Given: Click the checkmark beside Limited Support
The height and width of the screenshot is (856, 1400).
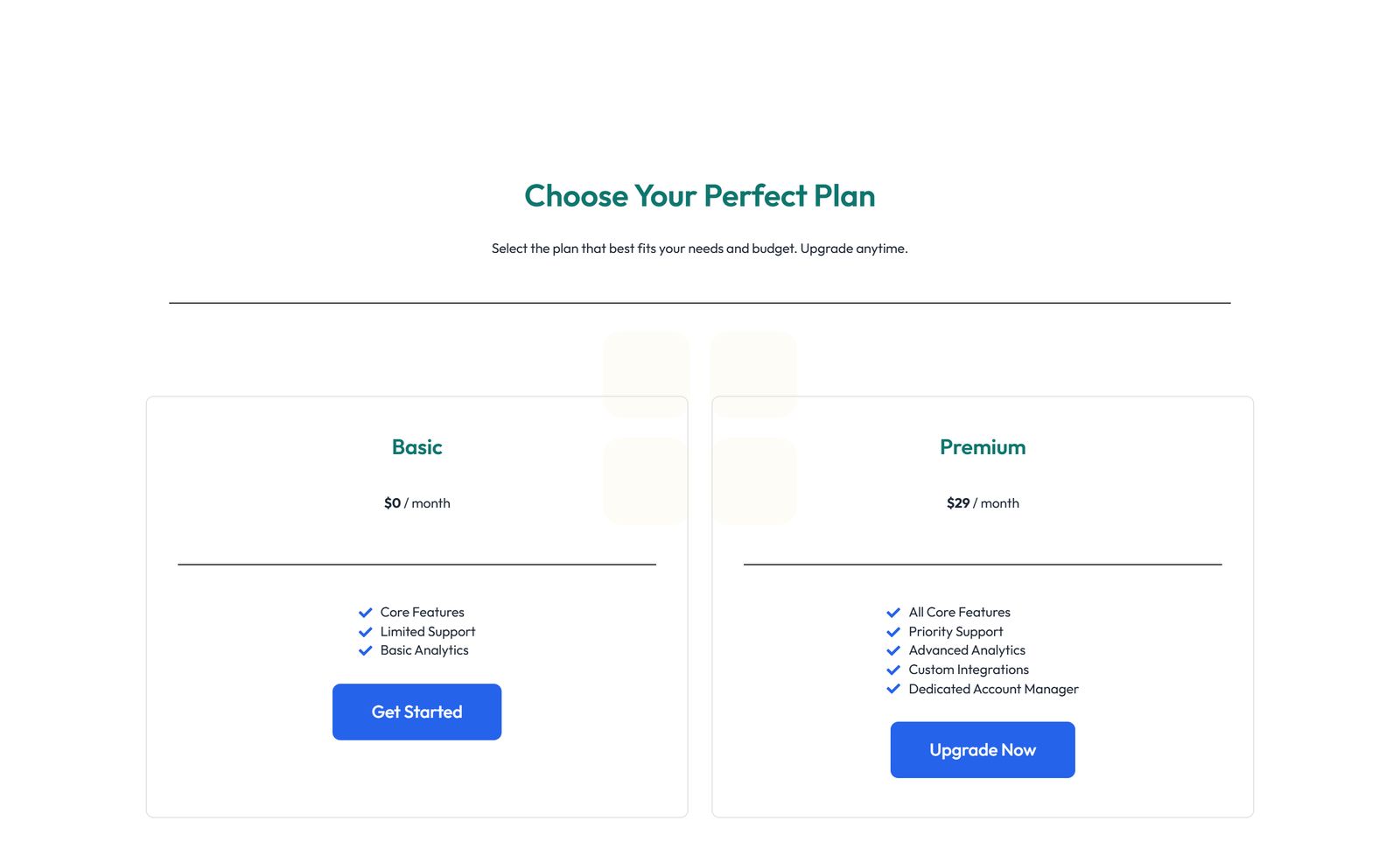Looking at the screenshot, I should coord(366,631).
